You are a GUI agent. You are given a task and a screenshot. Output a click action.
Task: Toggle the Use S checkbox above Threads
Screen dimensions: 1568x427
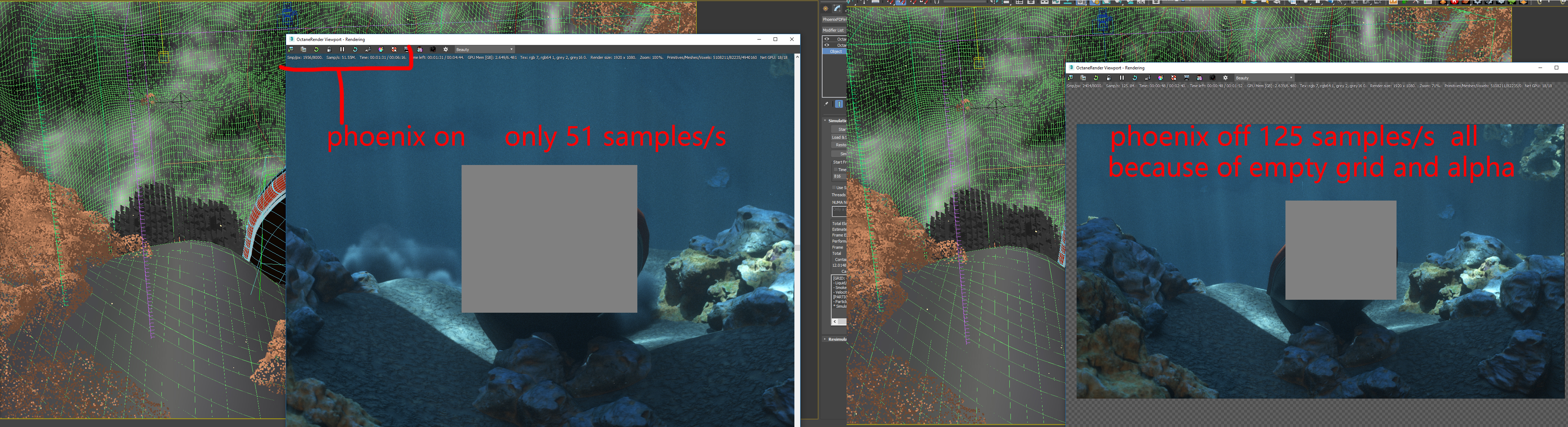(834, 187)
